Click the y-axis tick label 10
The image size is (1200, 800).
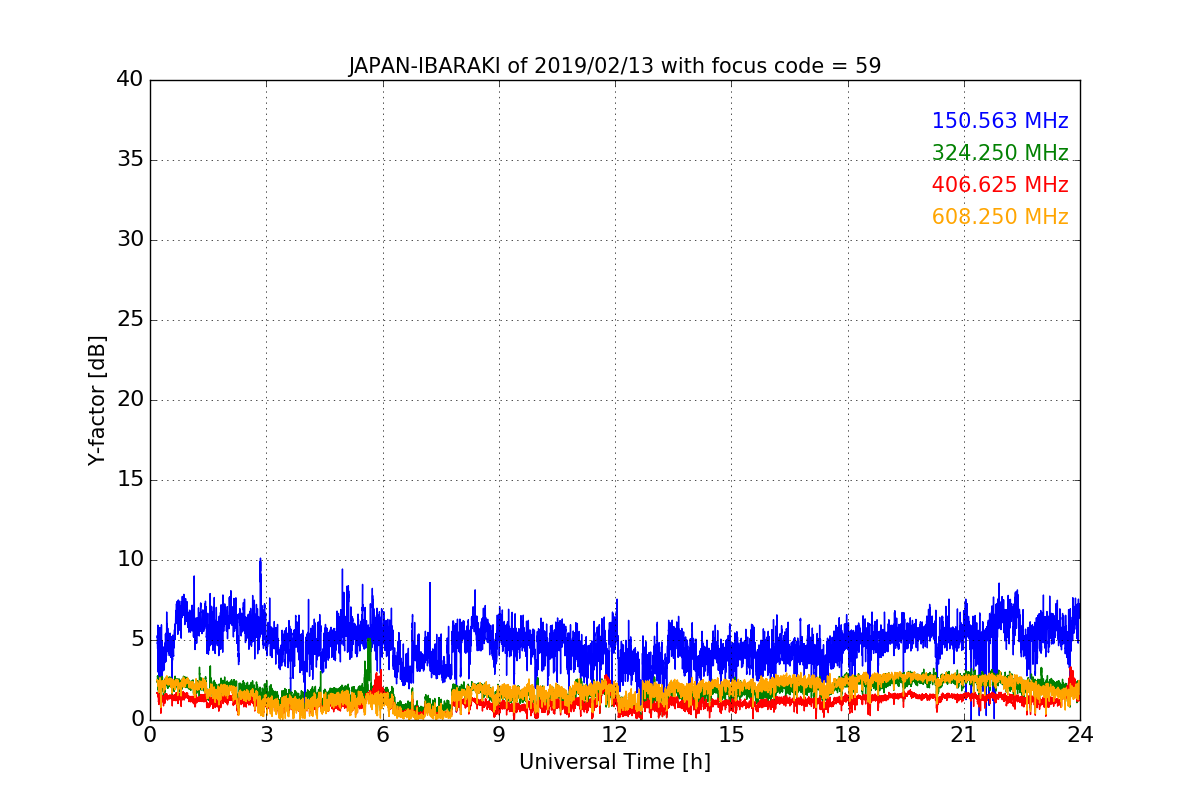130,560
